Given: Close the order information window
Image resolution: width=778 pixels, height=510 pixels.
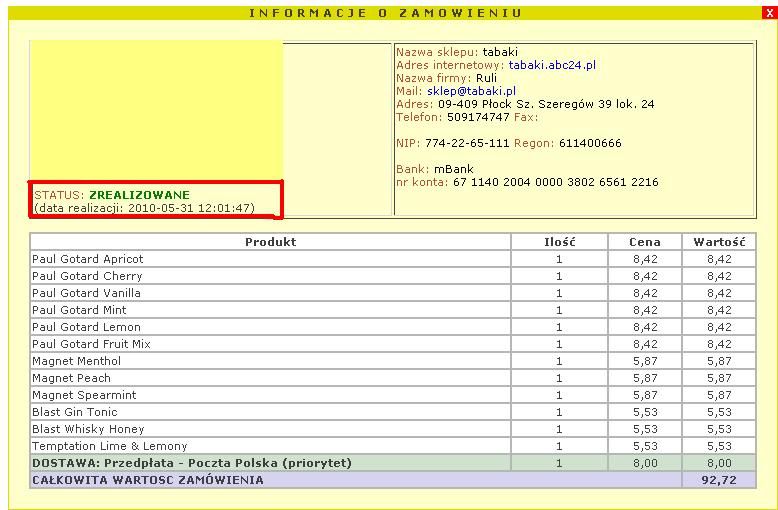Looking at the screenshot, I should tap(770, 13).
